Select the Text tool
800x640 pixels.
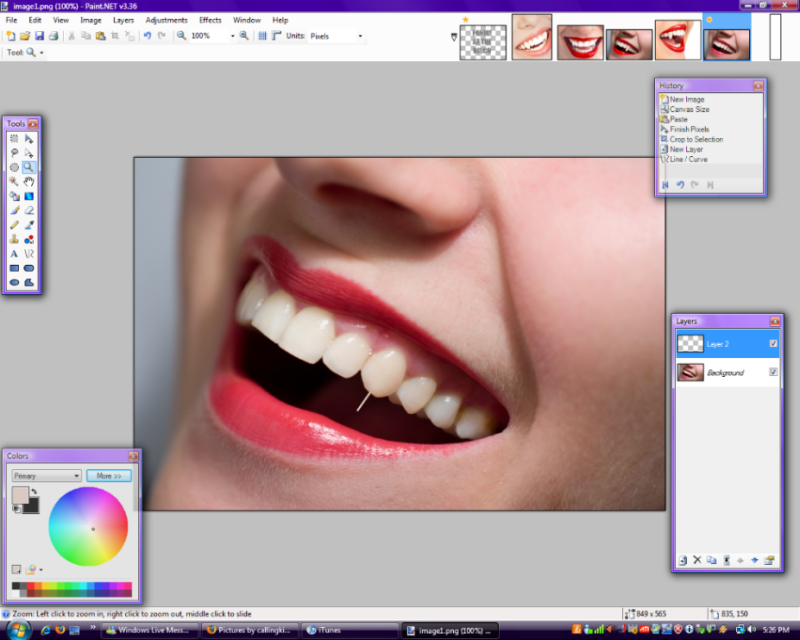tap(14, 254)
